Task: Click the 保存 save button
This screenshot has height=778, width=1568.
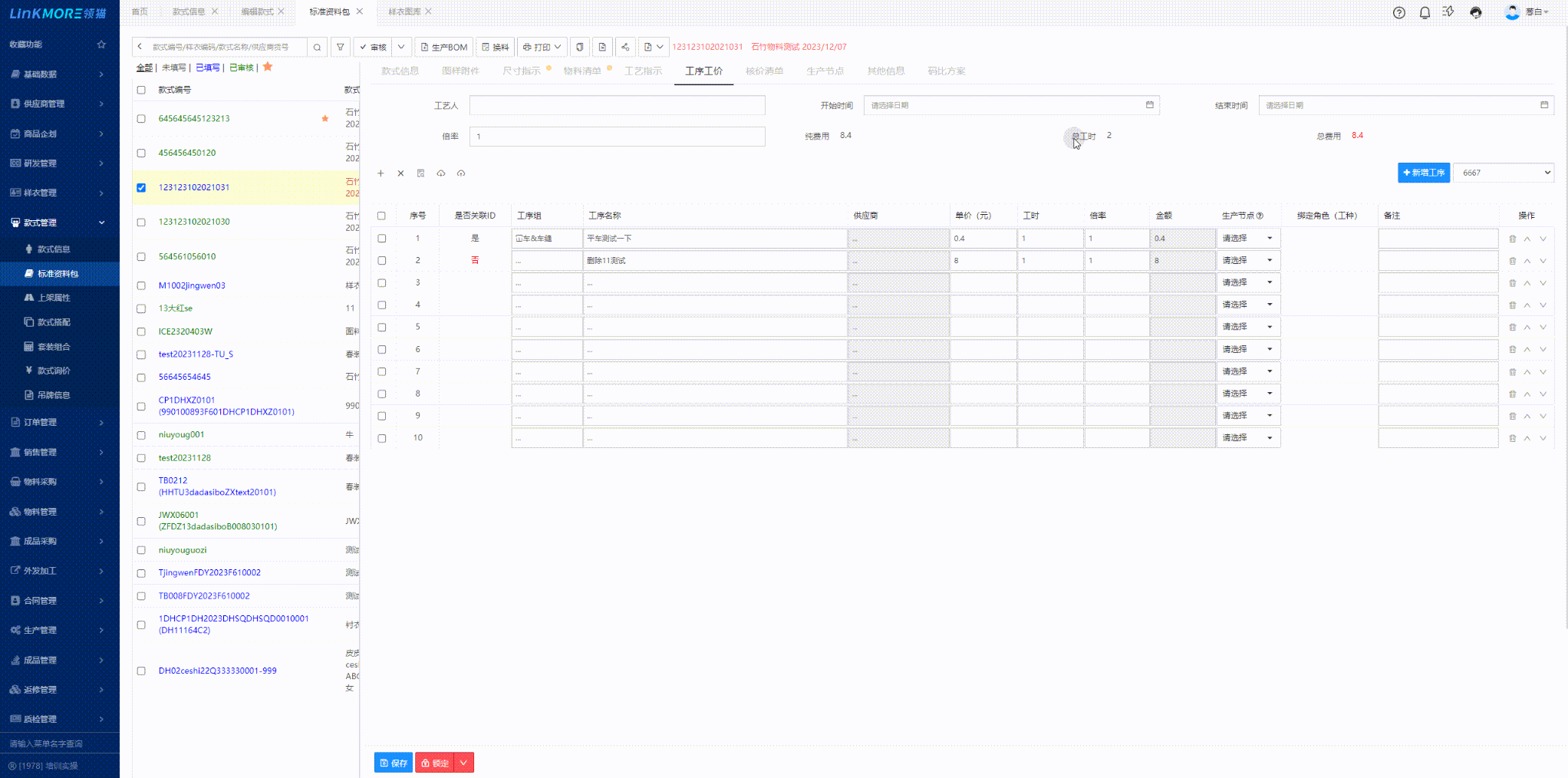Action: click(x=394, y=763)
